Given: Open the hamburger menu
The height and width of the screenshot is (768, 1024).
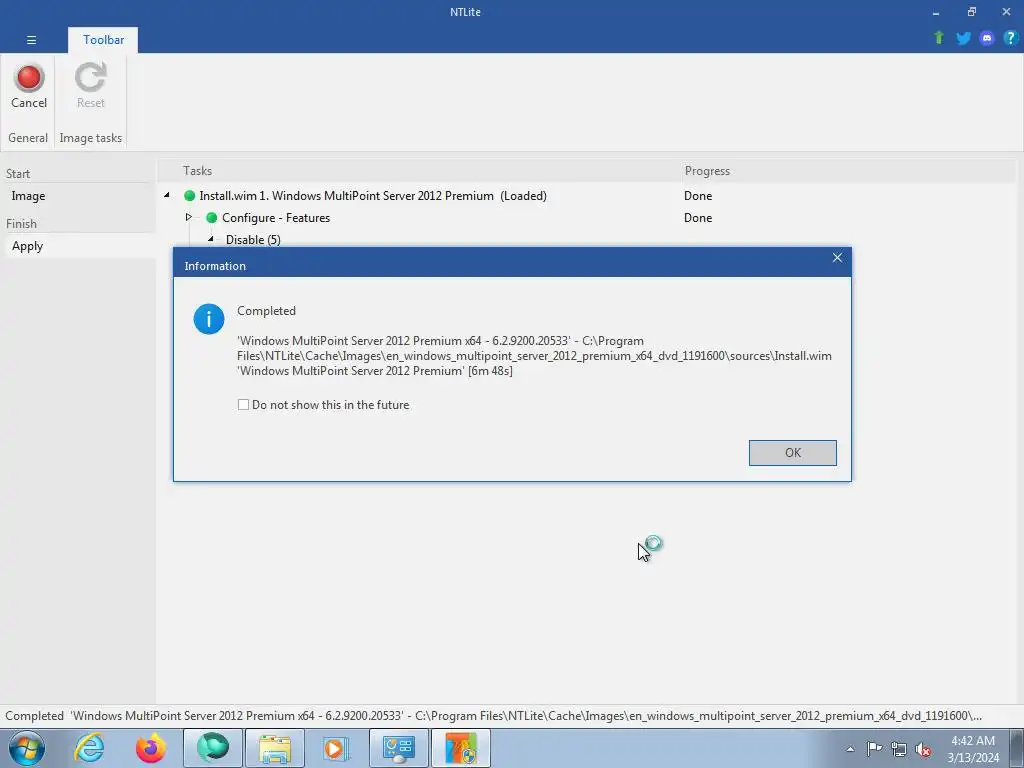Looking at the screenshot, I should pyautogui.click(x=31, y=40).
